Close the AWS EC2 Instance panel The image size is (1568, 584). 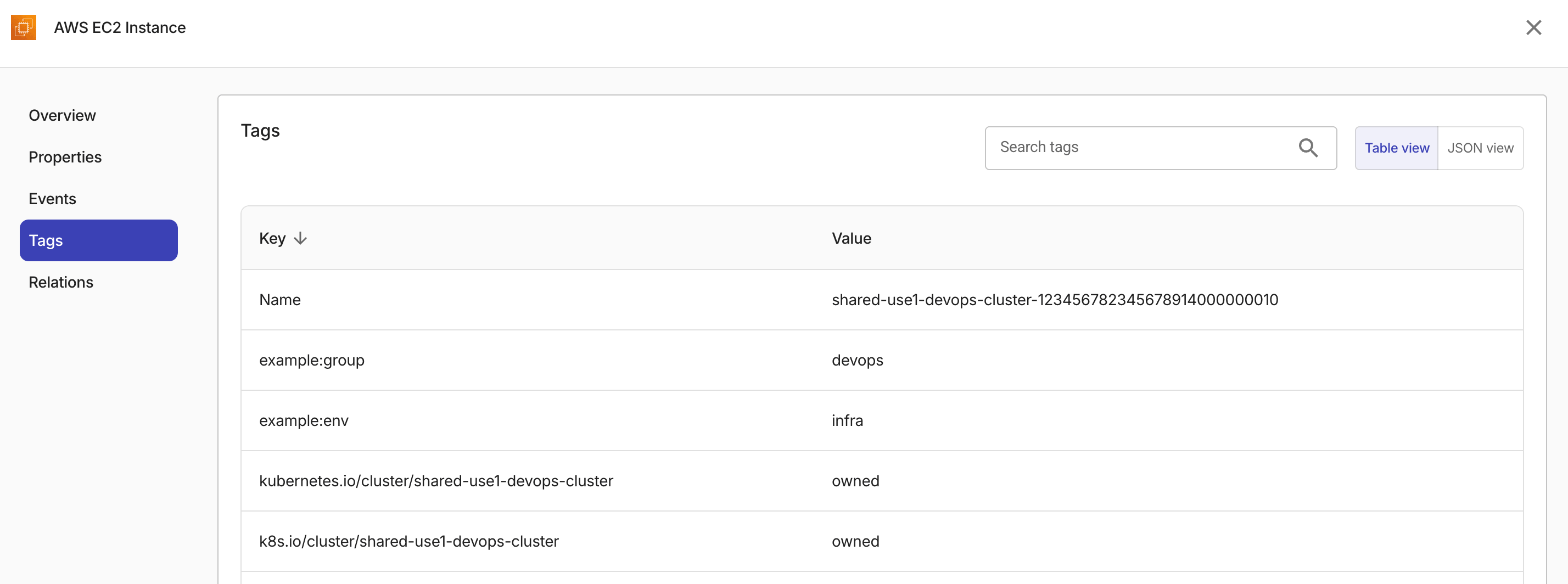(x=1535, y=27)
